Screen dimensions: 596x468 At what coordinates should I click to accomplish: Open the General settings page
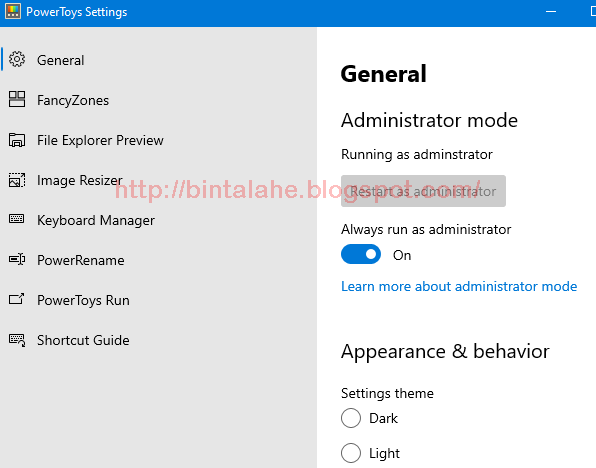pos(159,60)
